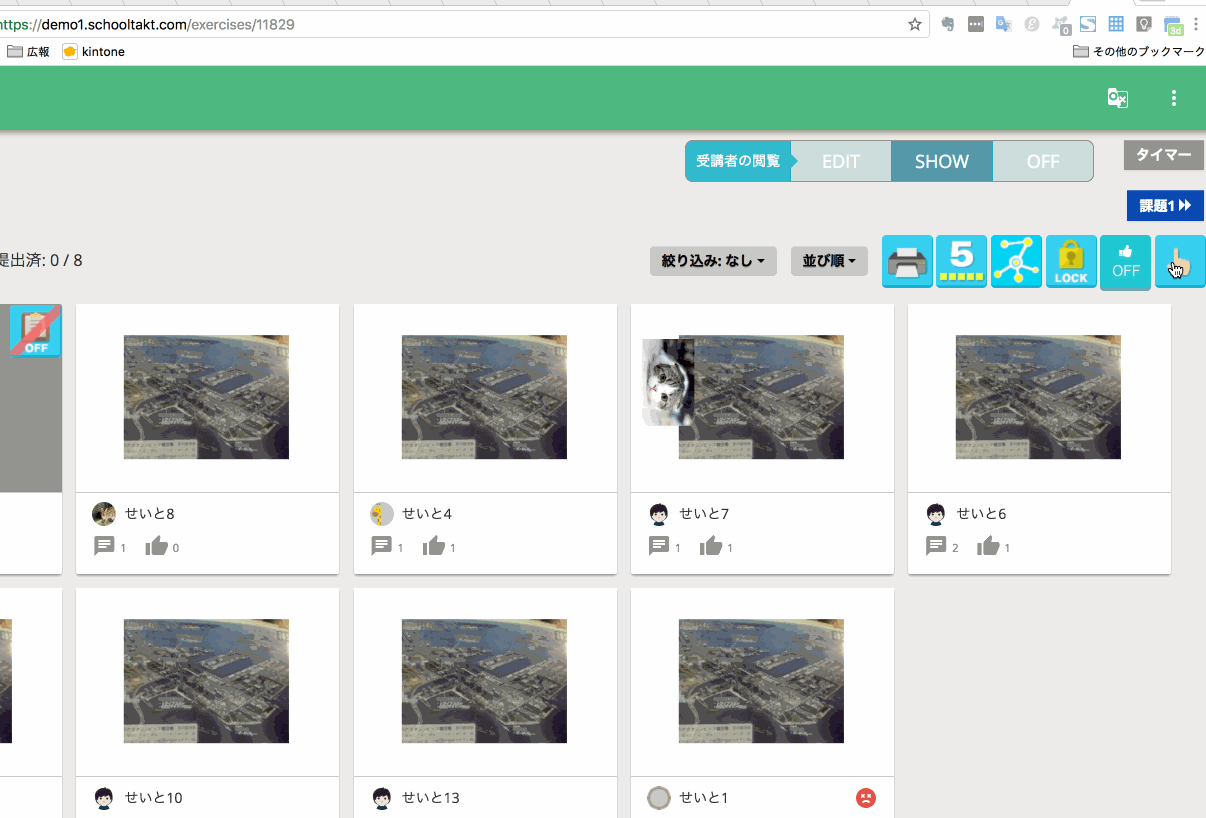Open the 絞り込み: なし filter dropdown
Screen dimensions: 1206x818
713,261
